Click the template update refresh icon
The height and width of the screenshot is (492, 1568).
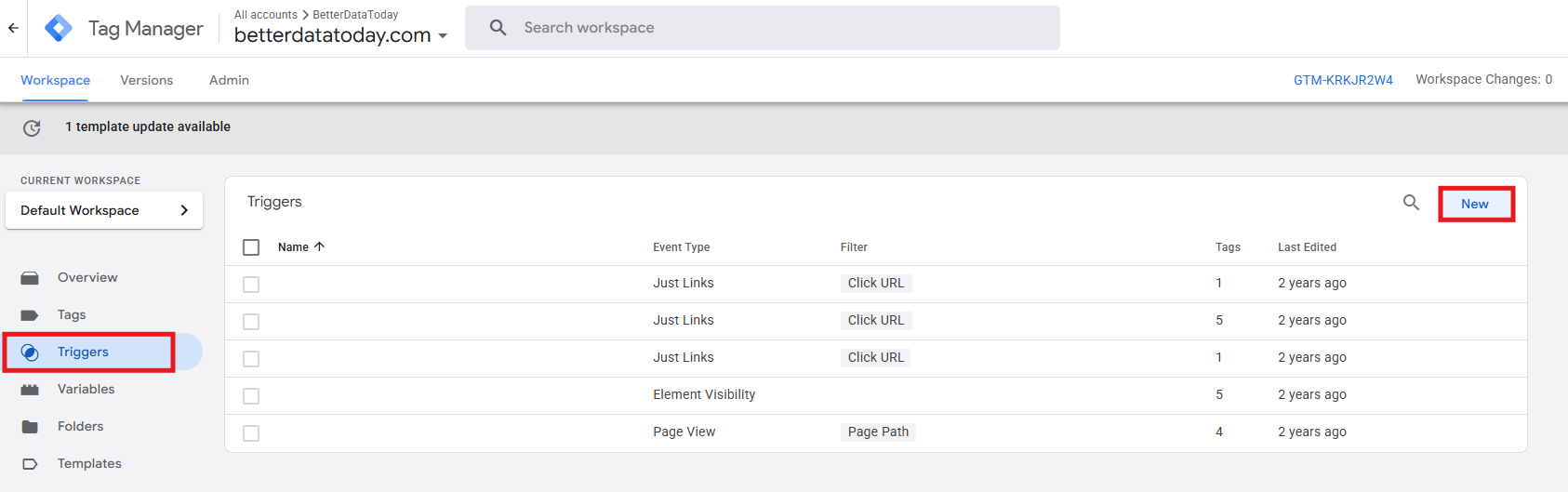32,127
